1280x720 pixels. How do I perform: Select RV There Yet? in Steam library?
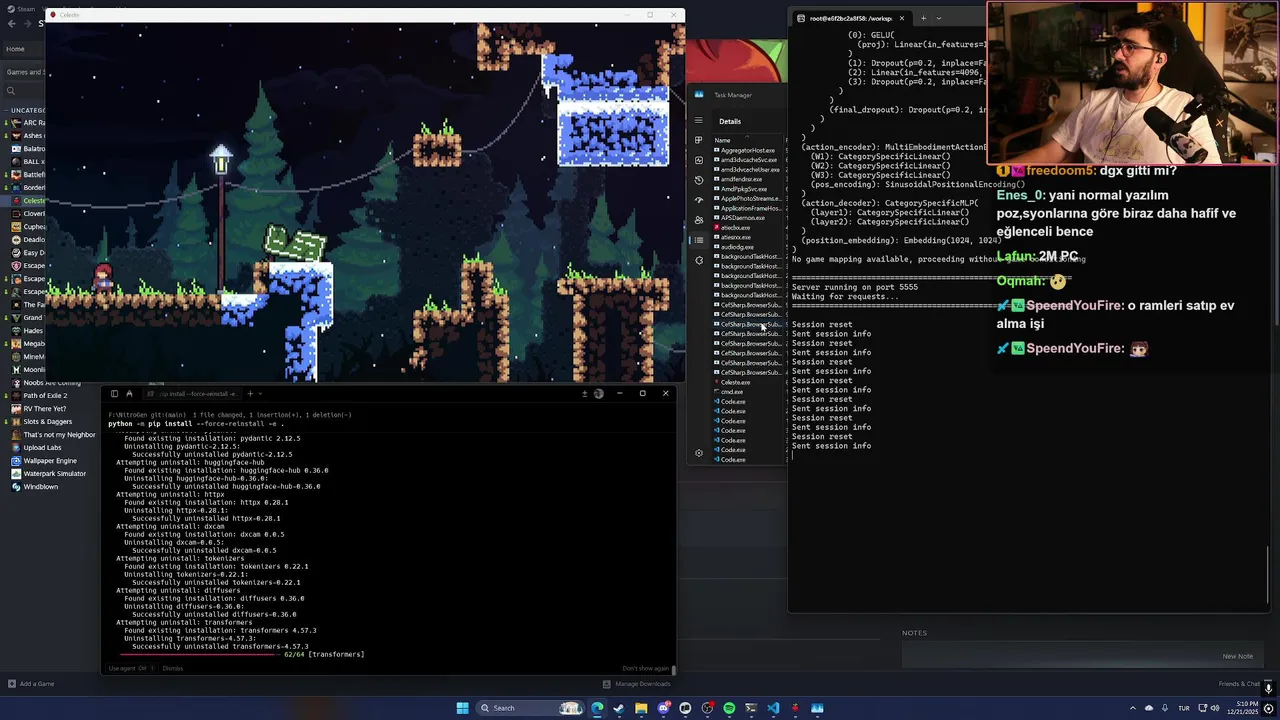point(44,409)
